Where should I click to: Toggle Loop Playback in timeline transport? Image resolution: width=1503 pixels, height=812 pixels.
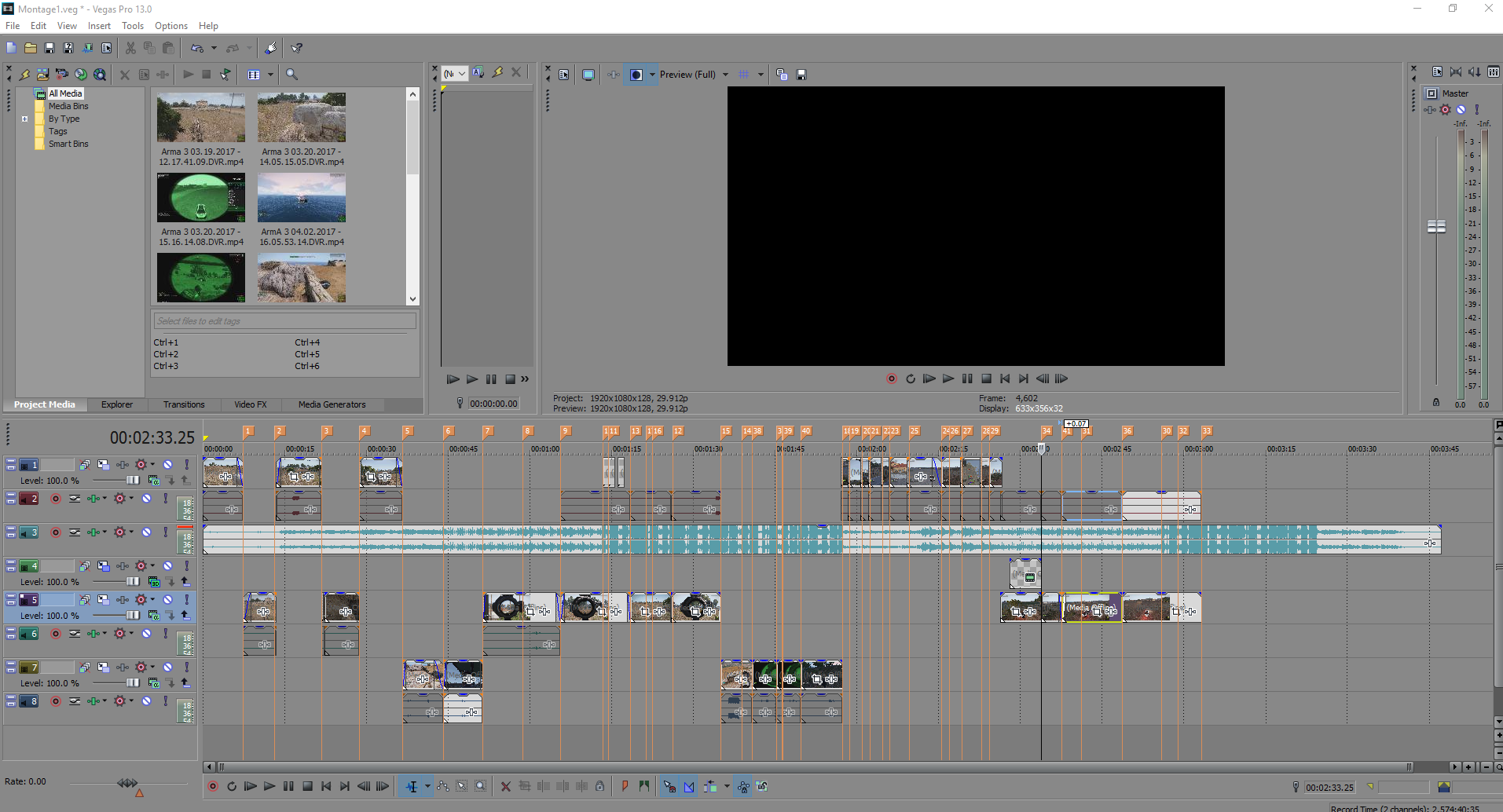[232, 786]
